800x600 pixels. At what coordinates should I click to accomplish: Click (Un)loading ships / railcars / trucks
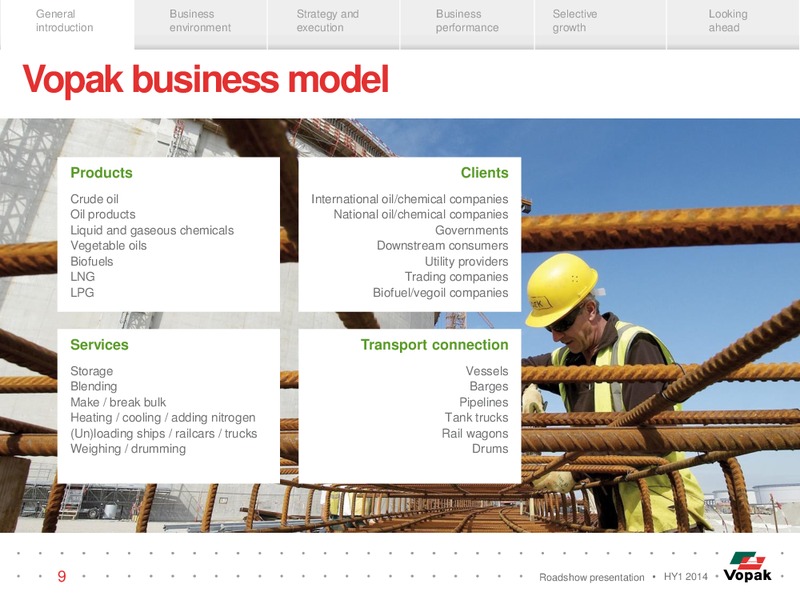point(164,433)
